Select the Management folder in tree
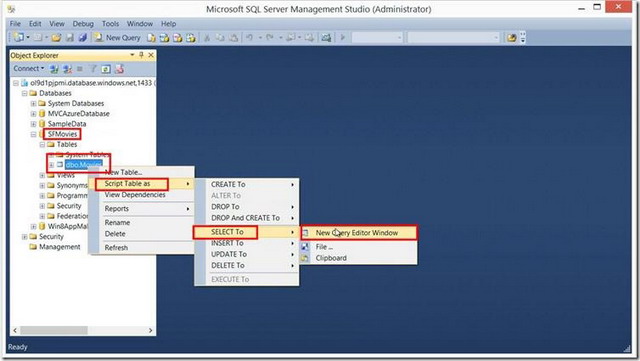This screenshot has height=361, width=640. coord(60,247)
